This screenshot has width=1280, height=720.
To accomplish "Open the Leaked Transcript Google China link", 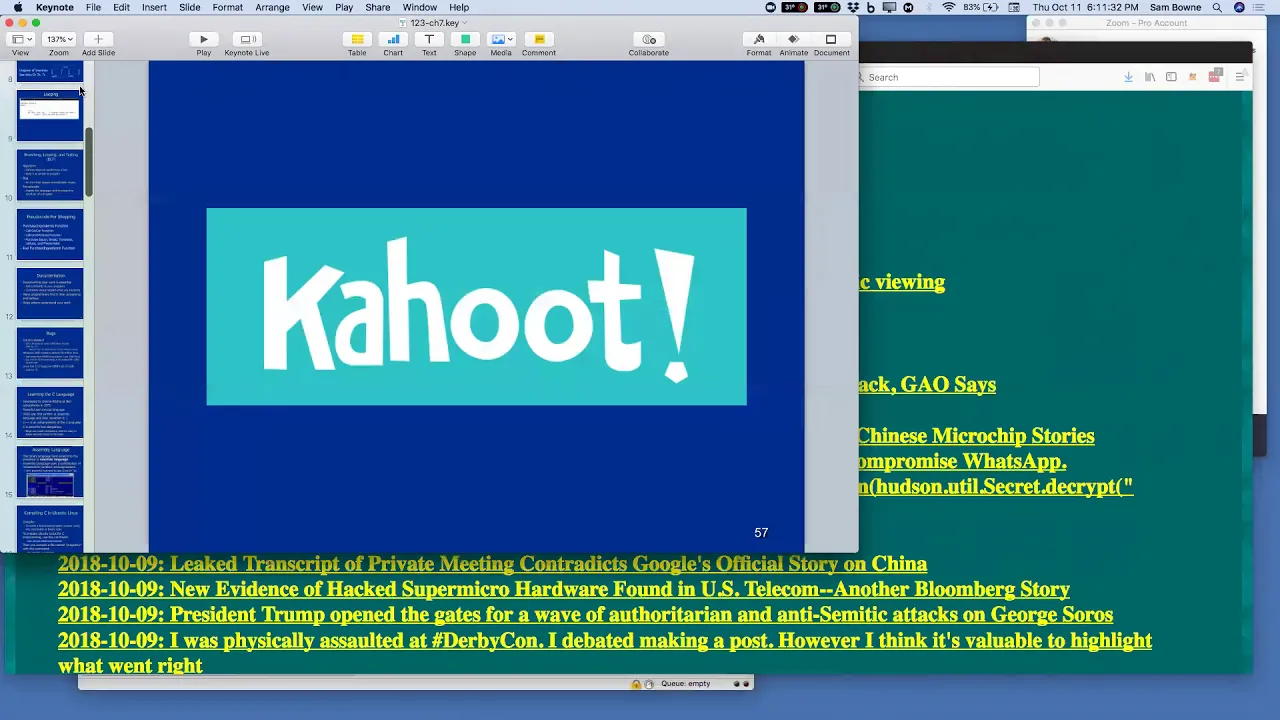I will [x=492, y=564].
